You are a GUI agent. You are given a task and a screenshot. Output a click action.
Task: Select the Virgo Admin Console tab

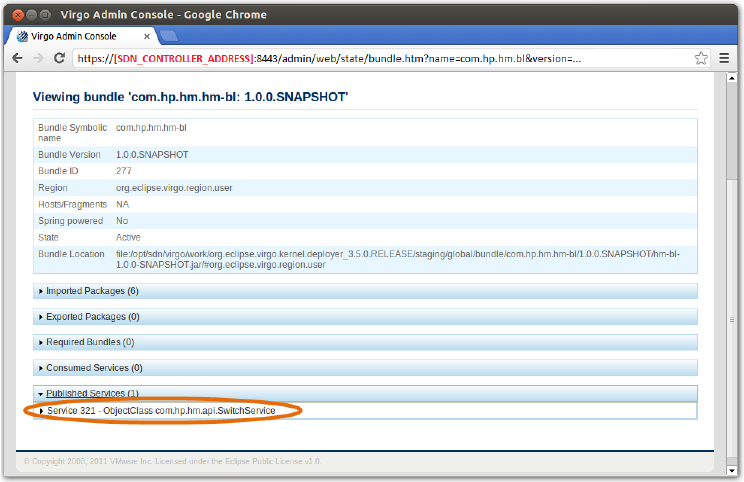(x=75, y=36)
